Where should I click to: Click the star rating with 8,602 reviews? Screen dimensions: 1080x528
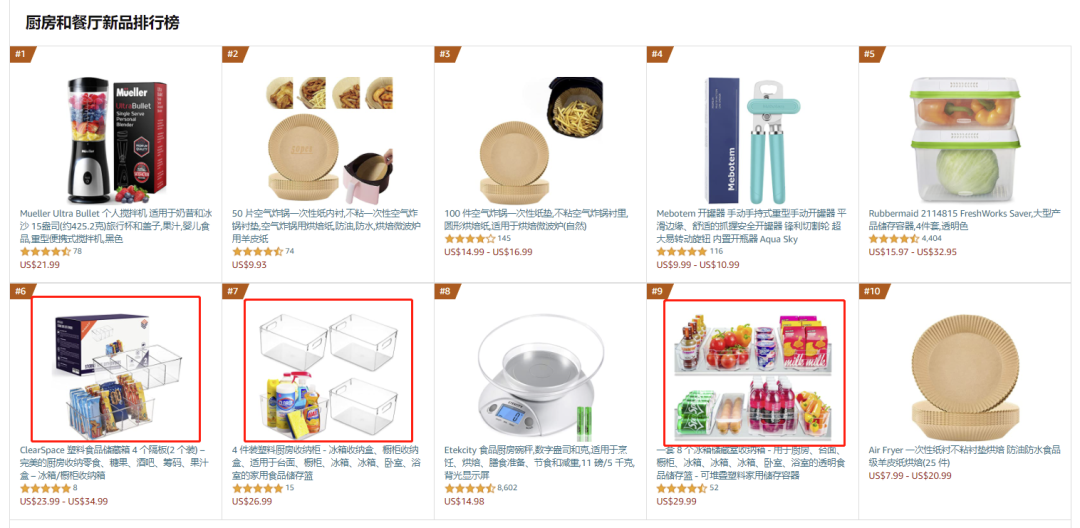[x=469, y=488]
